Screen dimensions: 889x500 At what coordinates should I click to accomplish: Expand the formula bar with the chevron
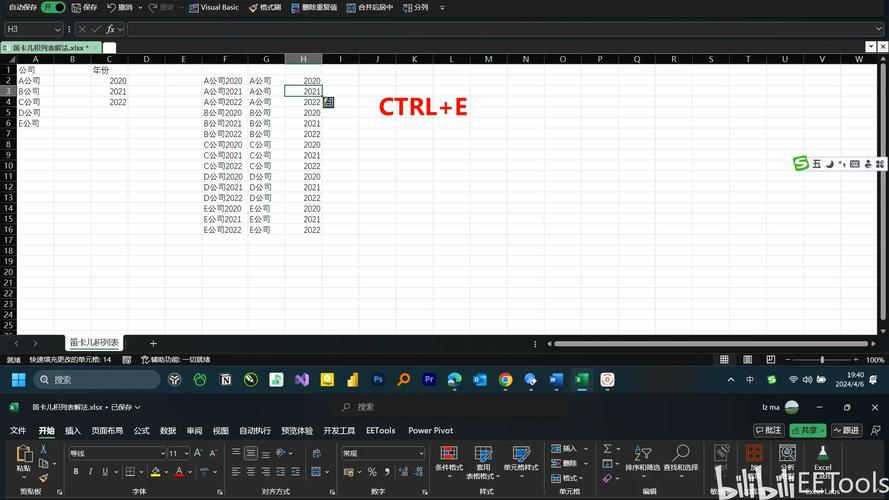coord(879,29)
